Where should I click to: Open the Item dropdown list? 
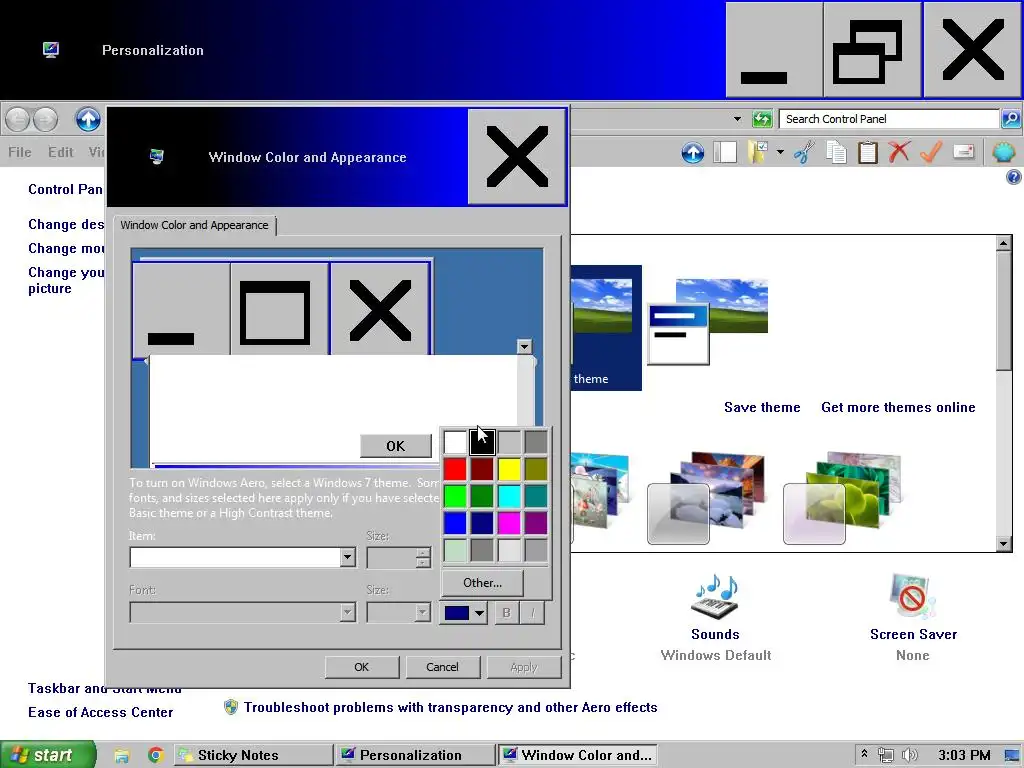(x=347, y=557)
